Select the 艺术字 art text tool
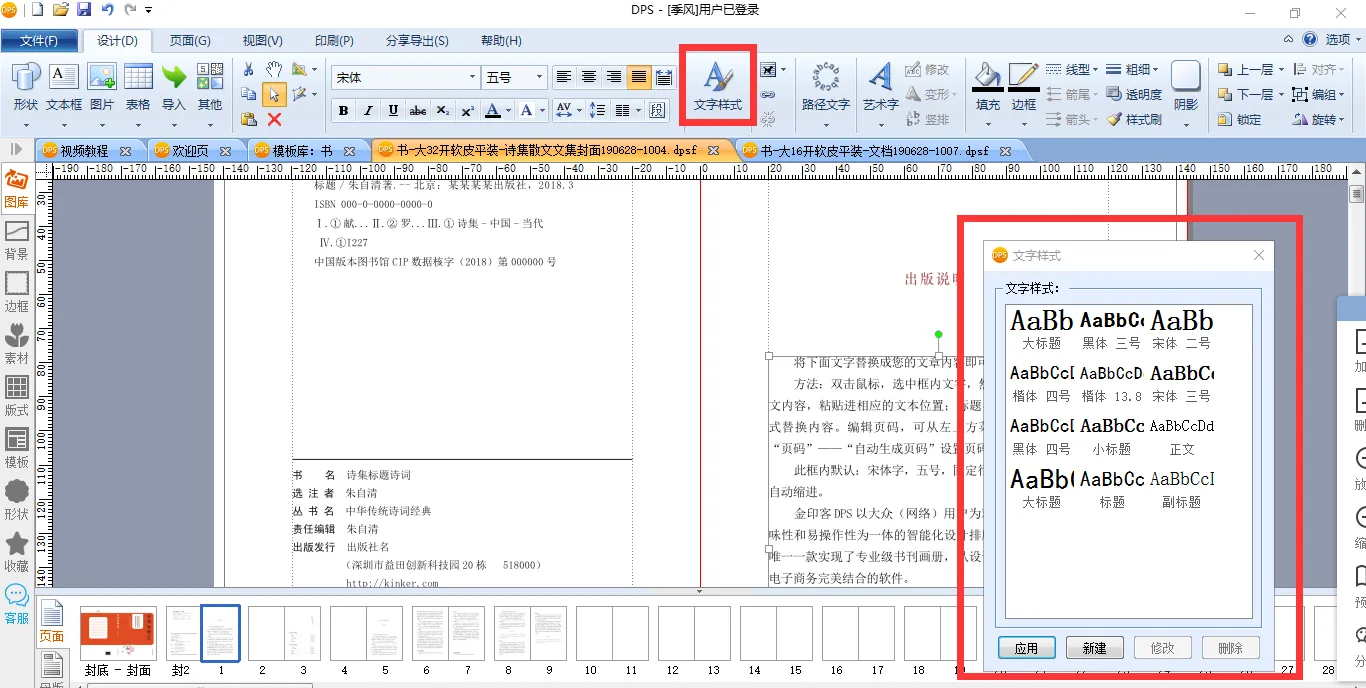The width and height of the screenshot is (1366, 688). tap(880, 87)
